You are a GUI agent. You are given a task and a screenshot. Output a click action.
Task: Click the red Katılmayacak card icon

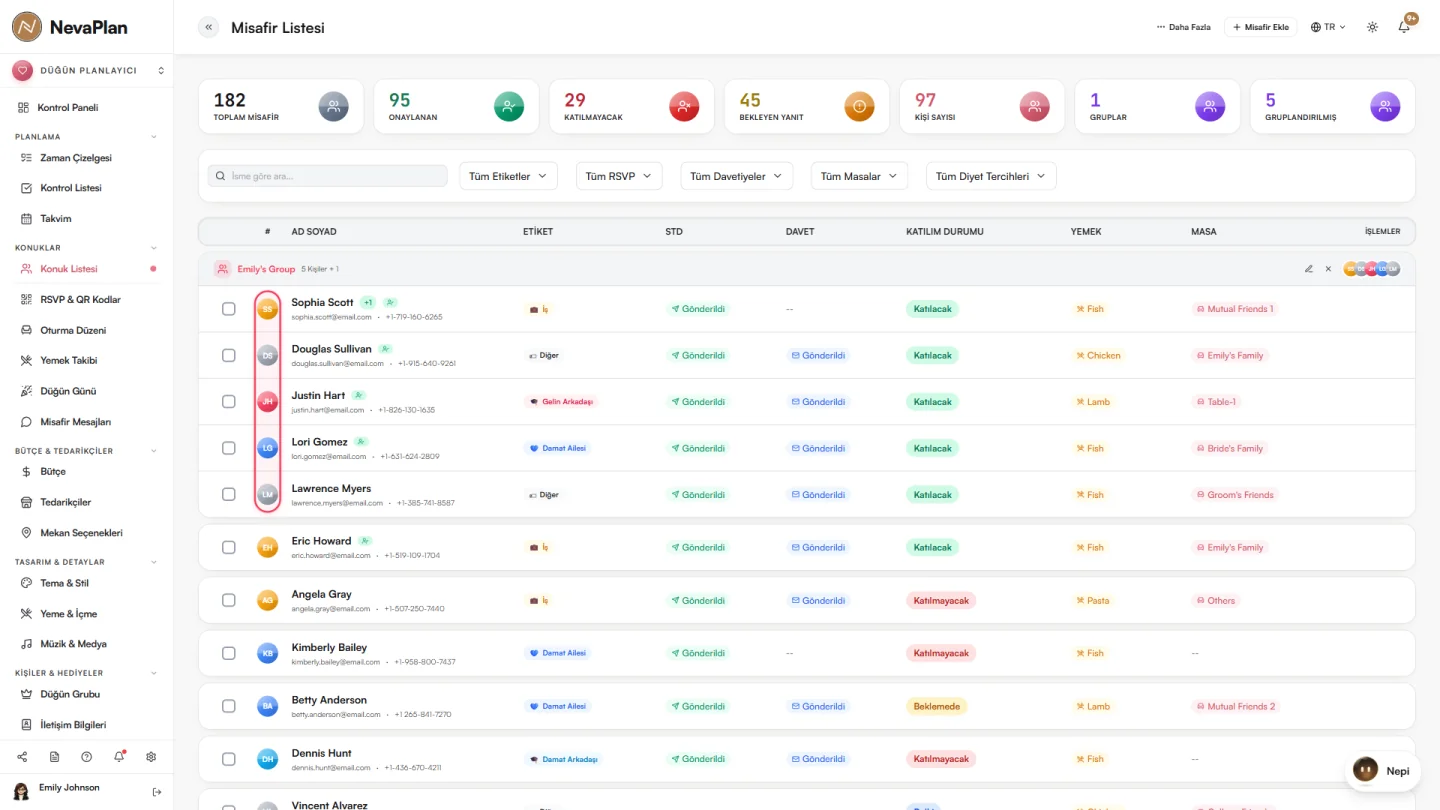tap(684, 106)
